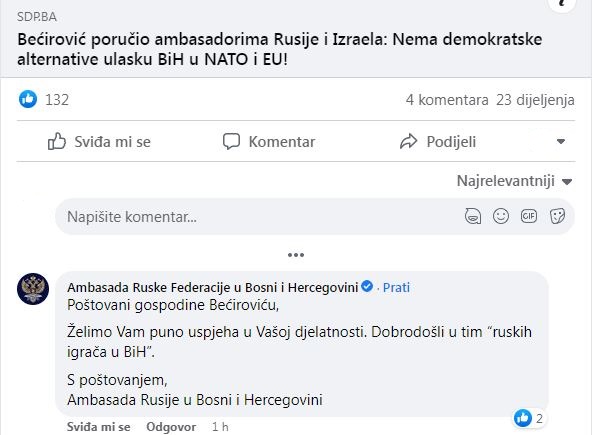The width and height of the screenshot is (592, 435).
Task: Click the verified badge beside the embassy name
Action: (x=367, y=286)
